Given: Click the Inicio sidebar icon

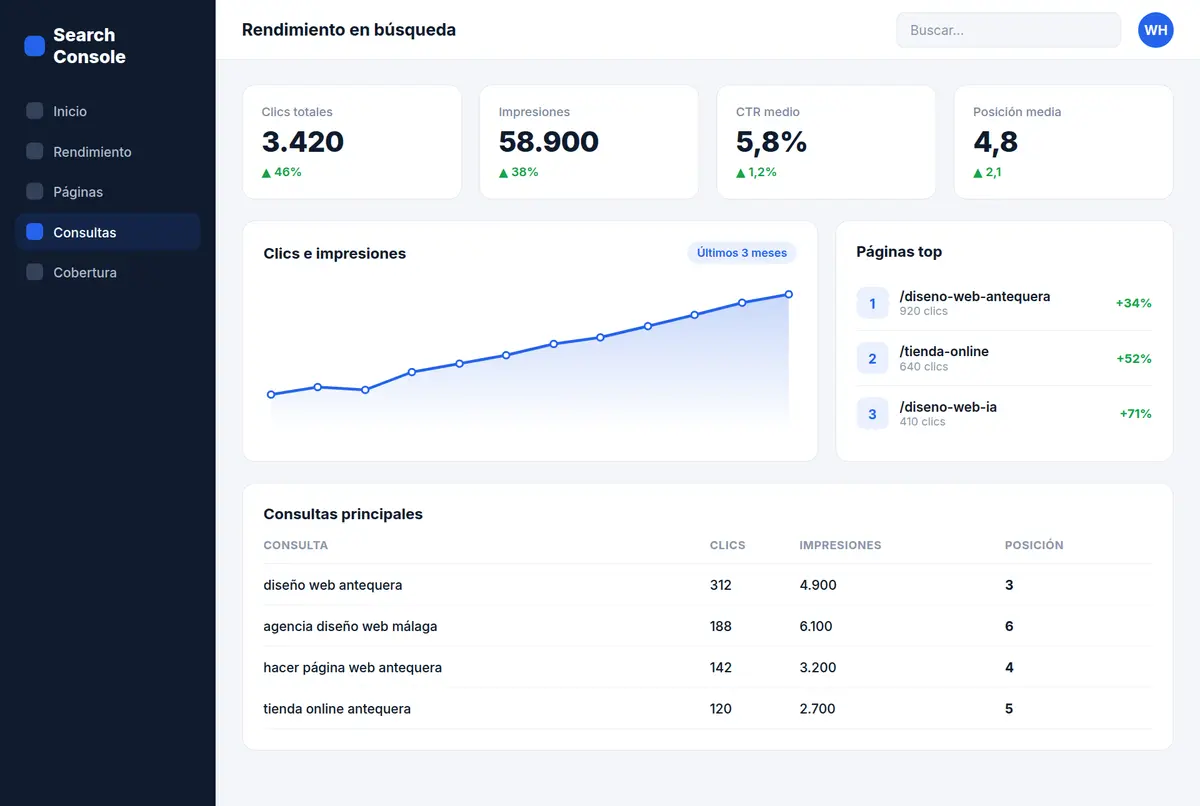Looking at the screenshot, I should coord(34,111).
